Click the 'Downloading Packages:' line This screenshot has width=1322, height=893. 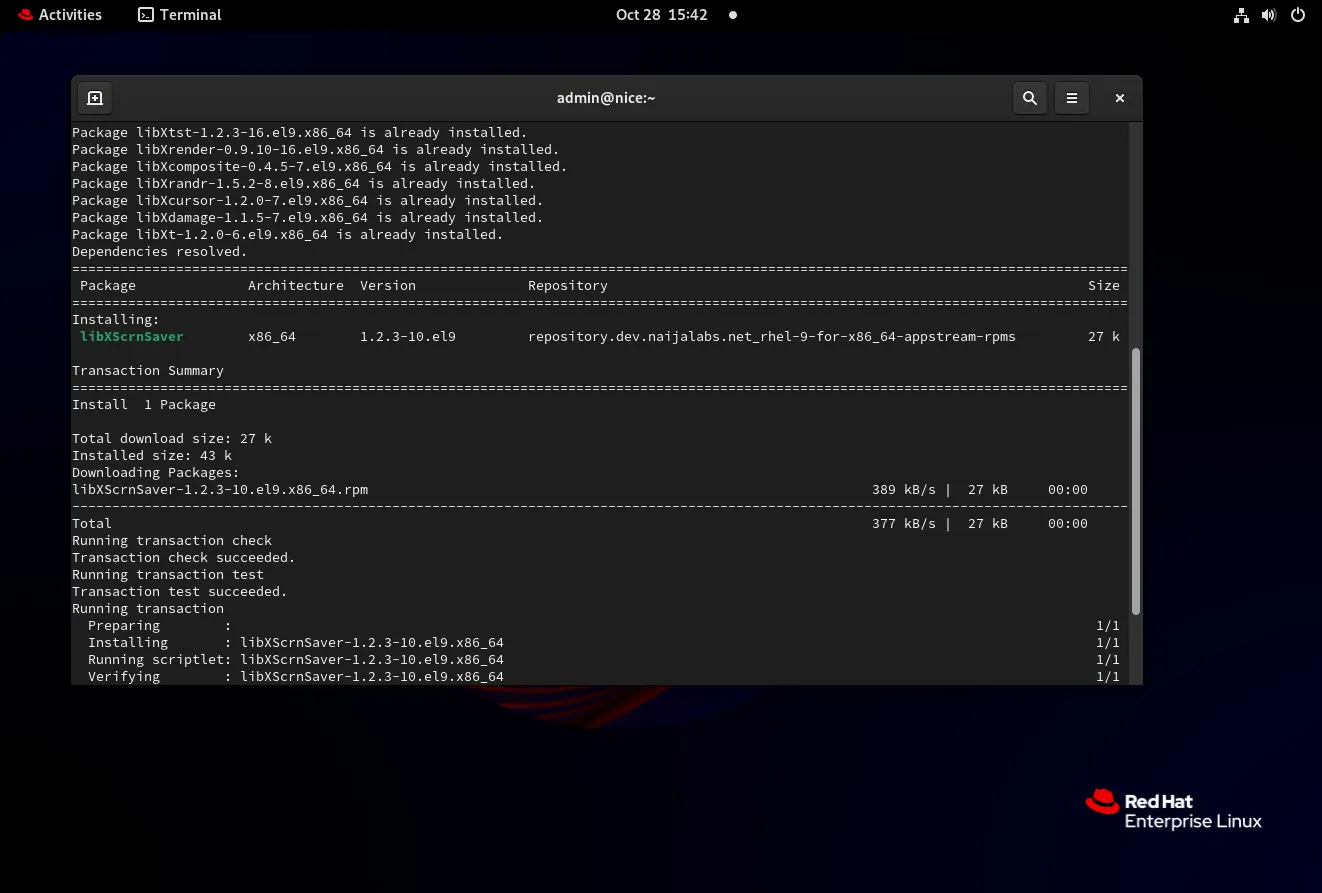[x=156, y=473]
